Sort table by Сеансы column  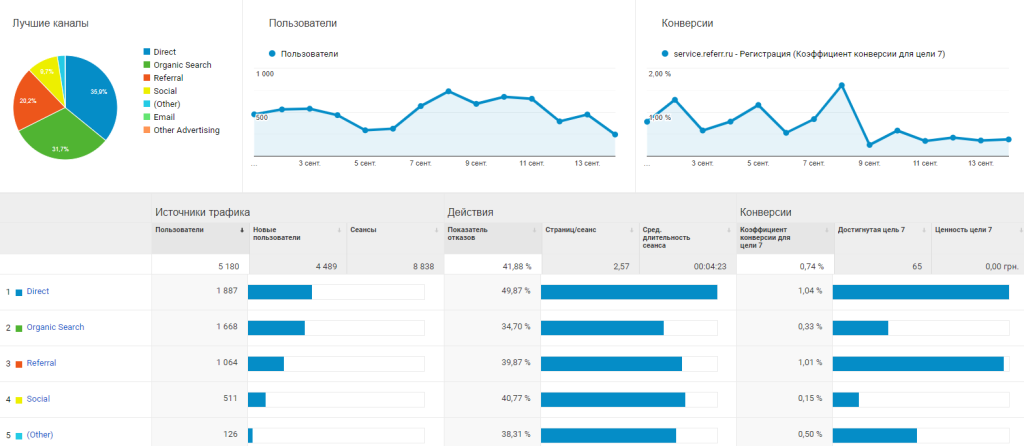[363, 230]
